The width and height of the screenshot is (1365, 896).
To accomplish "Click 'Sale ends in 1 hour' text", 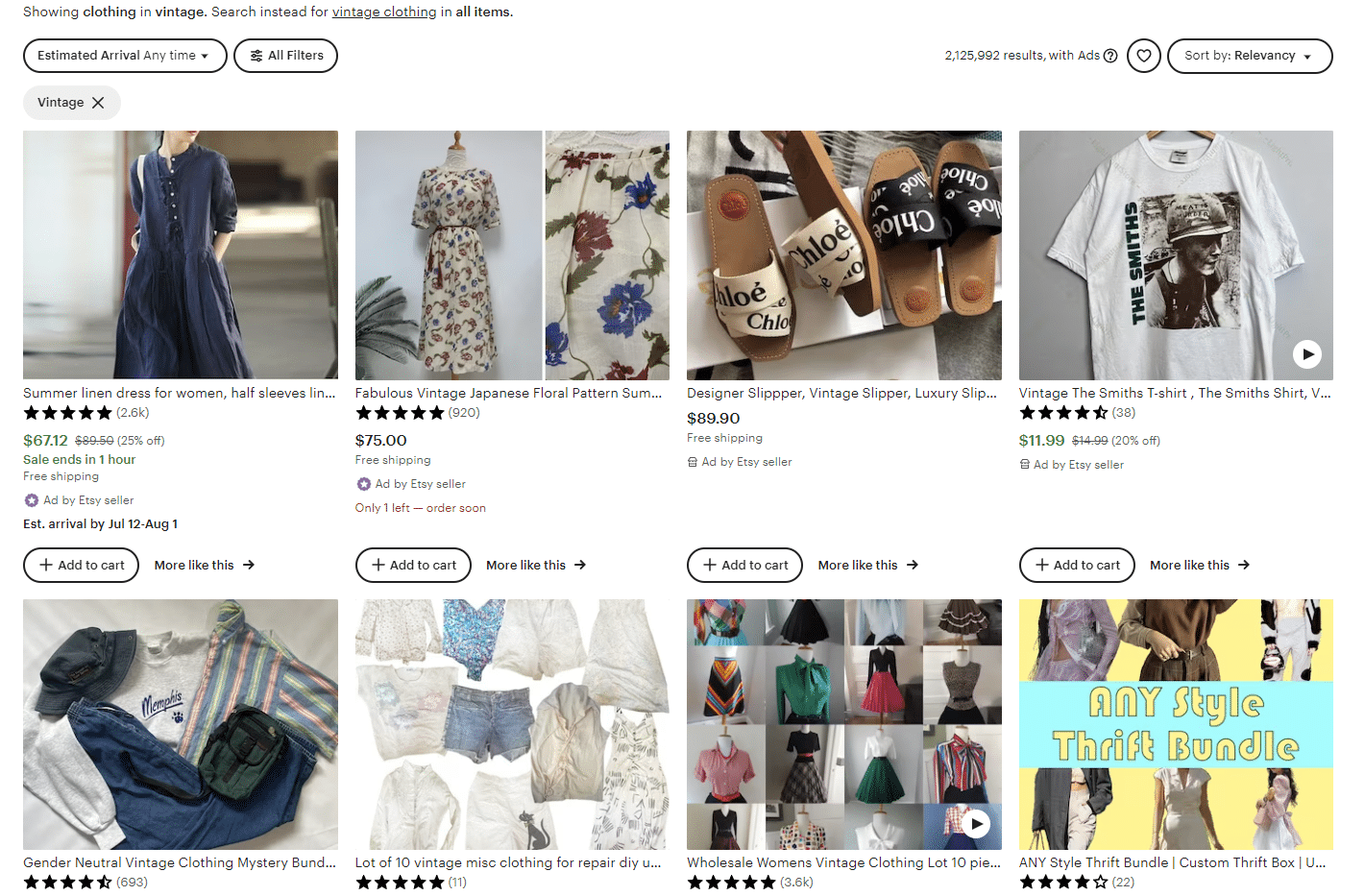I will pos(80,459).
